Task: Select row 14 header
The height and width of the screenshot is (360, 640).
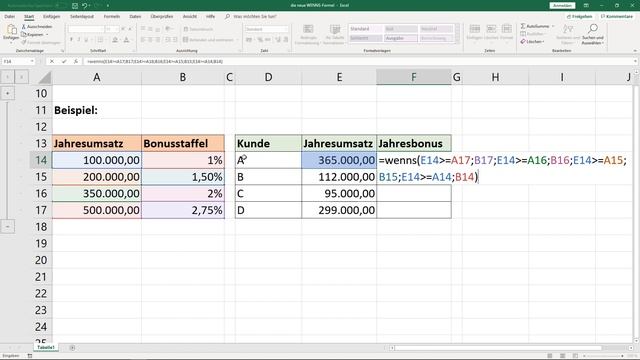Action: [x=41, y=160]
